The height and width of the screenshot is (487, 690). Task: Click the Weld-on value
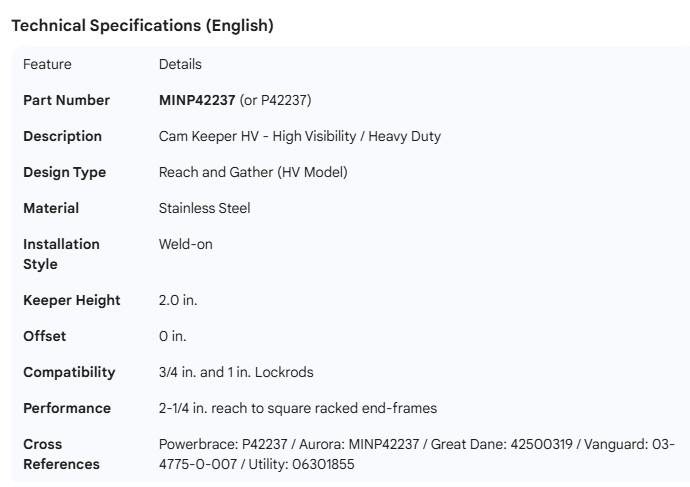(x=185, y=244)
